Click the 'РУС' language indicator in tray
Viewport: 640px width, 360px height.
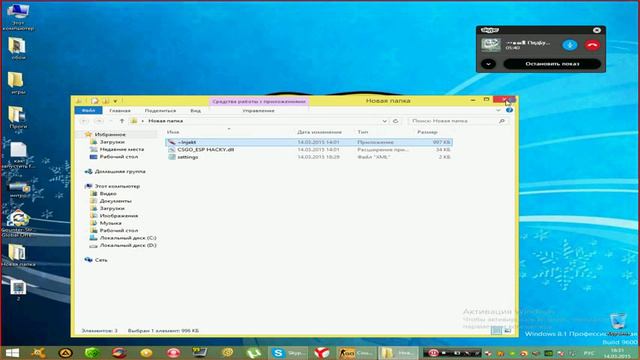(589, 353)
